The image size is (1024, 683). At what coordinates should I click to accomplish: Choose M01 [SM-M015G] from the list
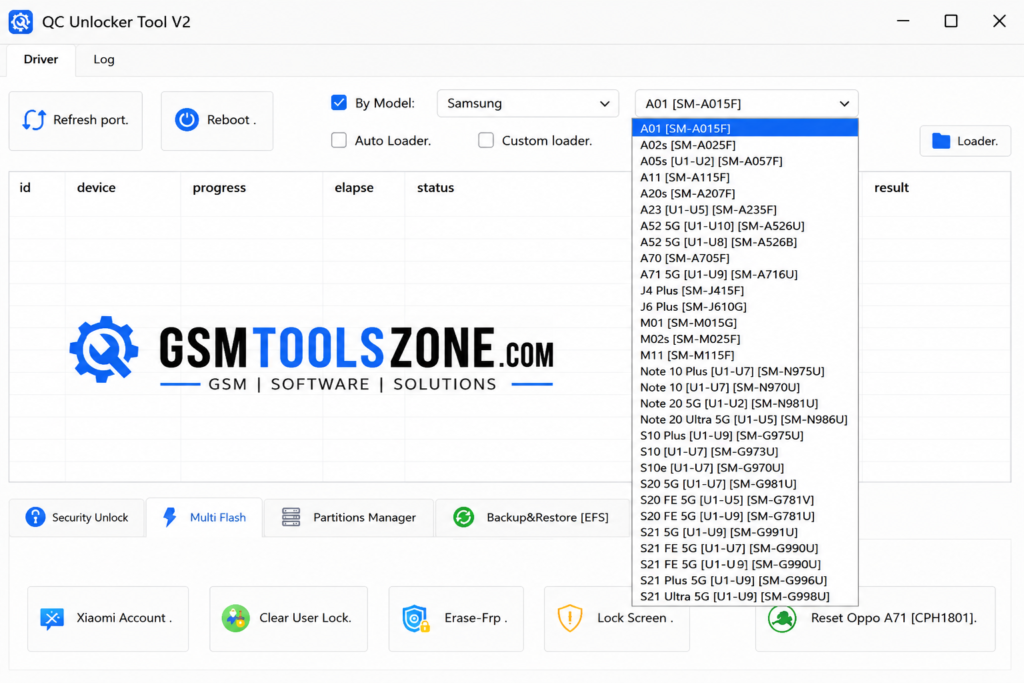click(x=745, y=323)
